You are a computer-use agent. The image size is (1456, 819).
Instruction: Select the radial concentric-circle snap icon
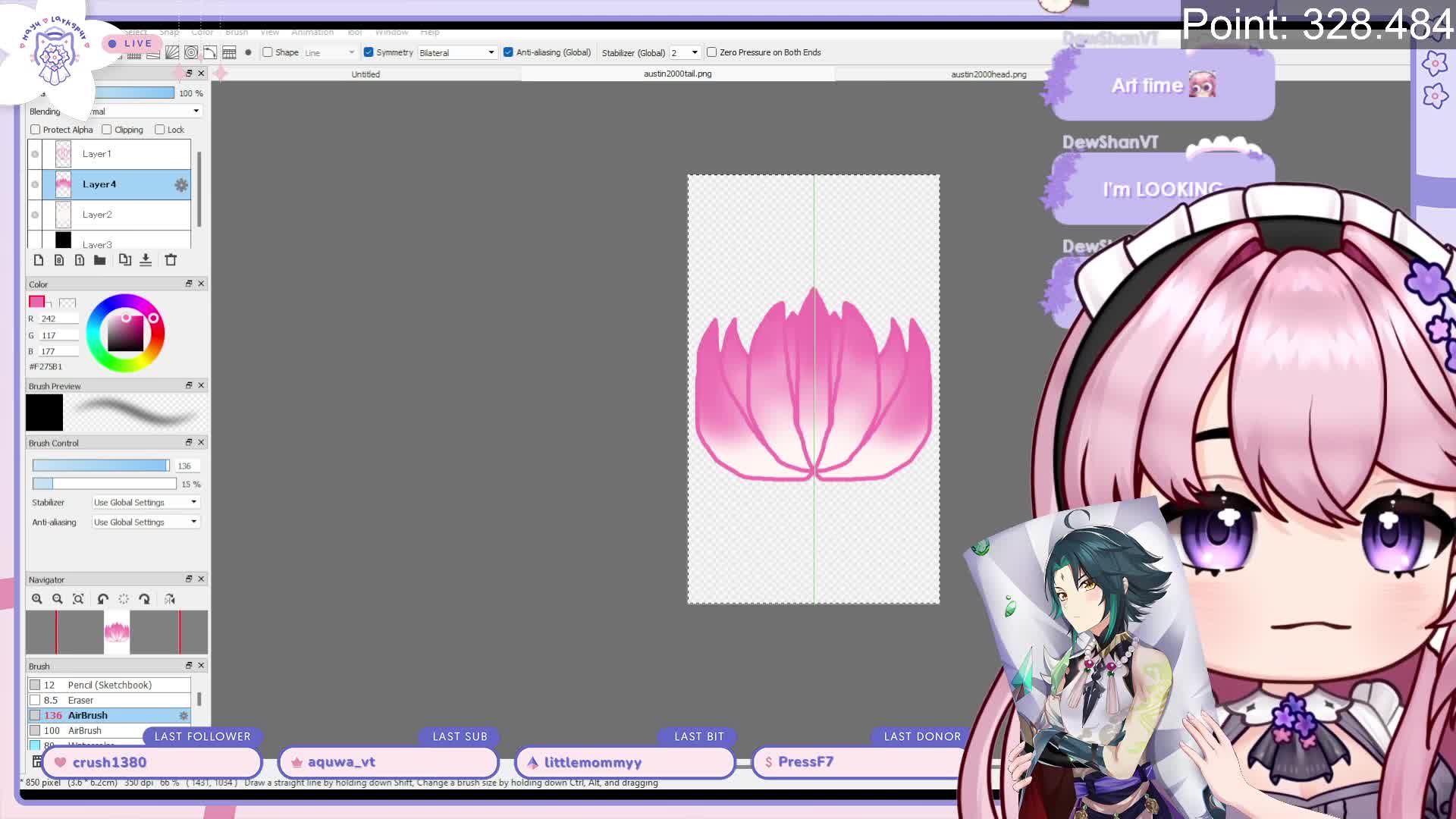pyautogui.click(x=191, y=52)
